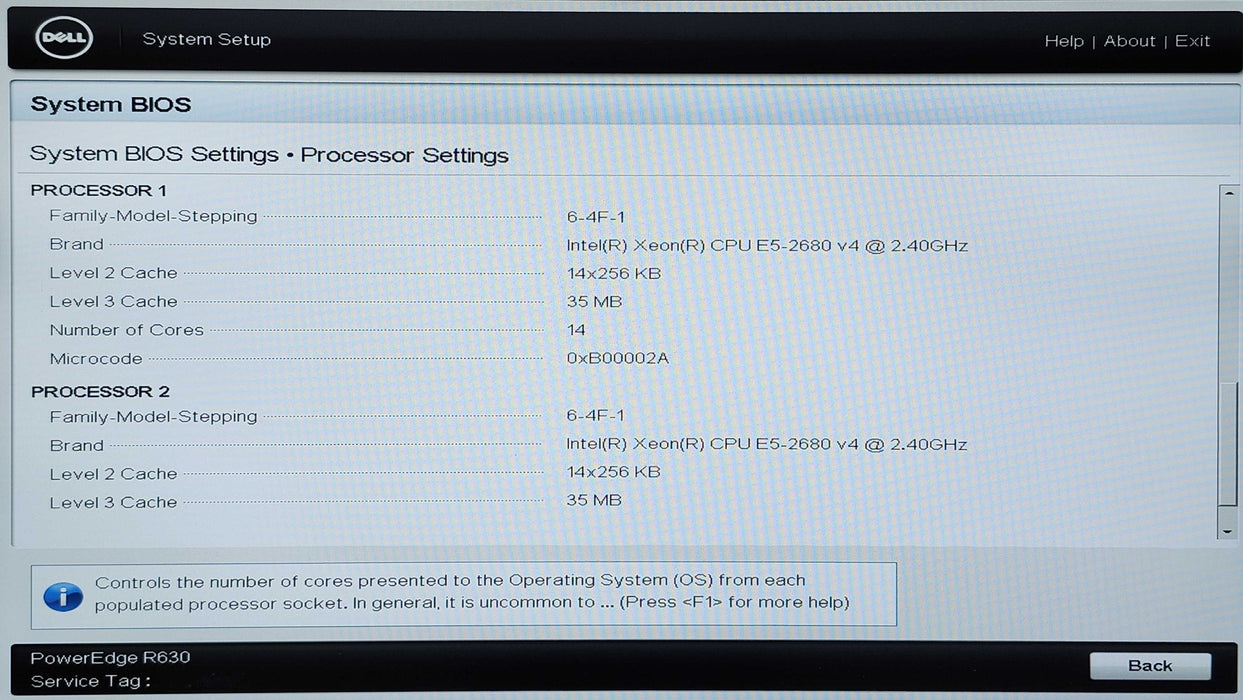Click Processor 1 14x256 KB value
The image size is (1243, 700).
coord(613,274)
